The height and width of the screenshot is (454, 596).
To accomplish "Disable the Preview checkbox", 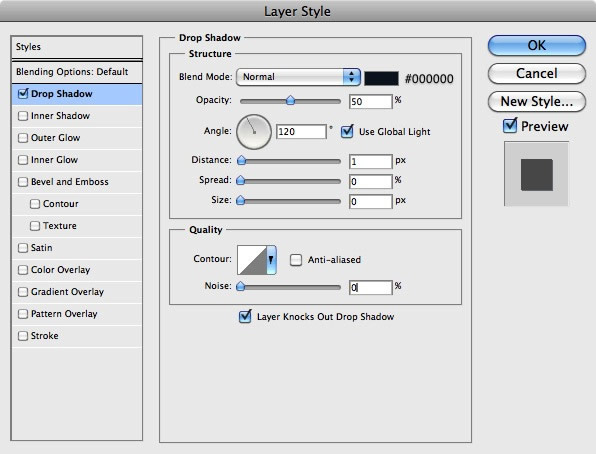I will (x=510, y=126).
